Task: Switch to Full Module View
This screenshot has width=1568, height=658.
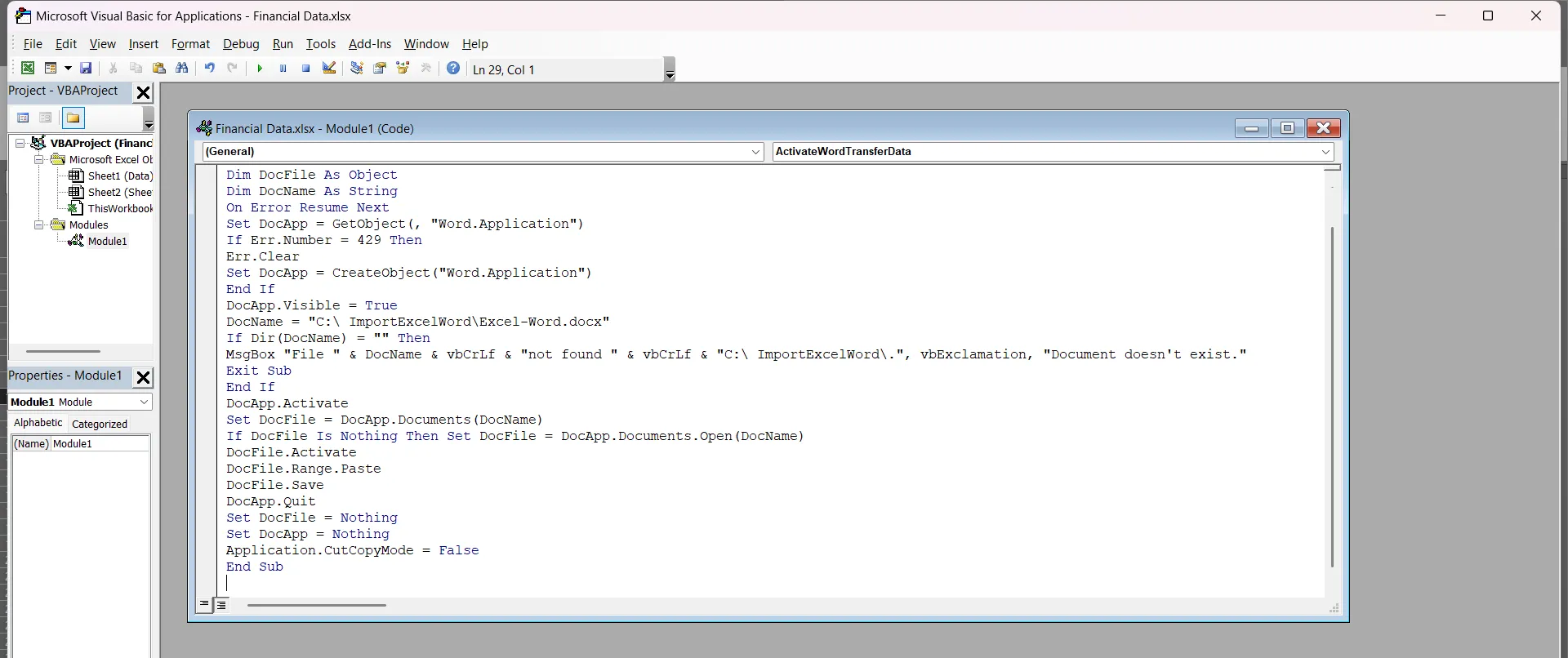Action: [221, 605]
